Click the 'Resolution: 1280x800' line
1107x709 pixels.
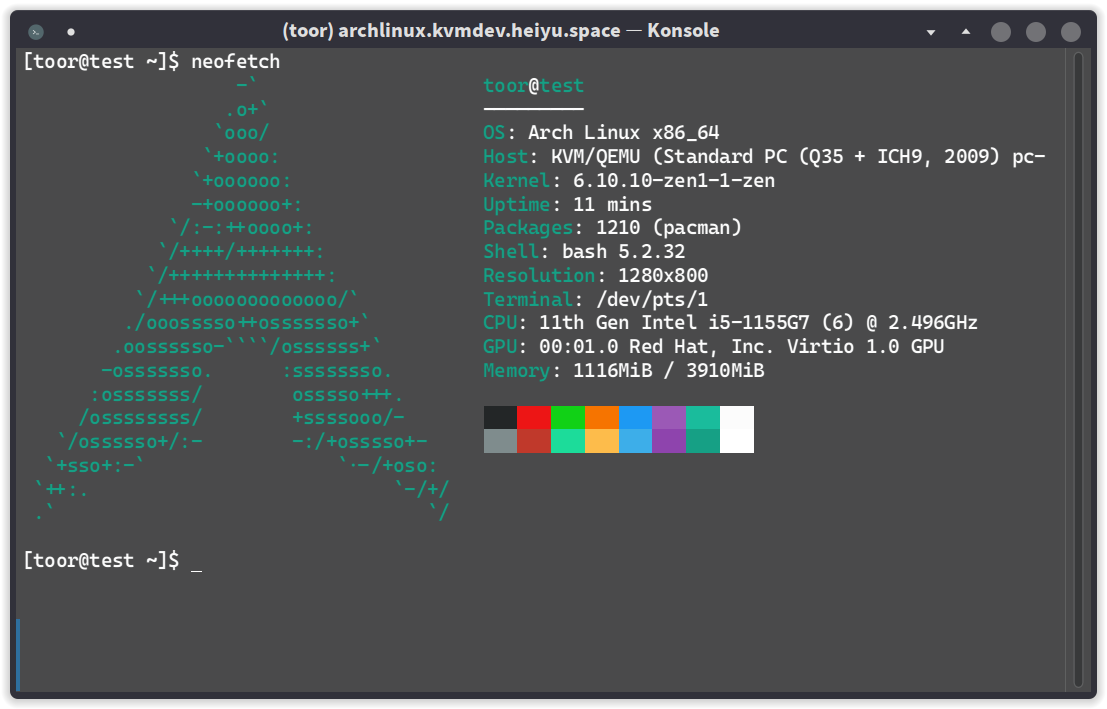pos(596,275)
